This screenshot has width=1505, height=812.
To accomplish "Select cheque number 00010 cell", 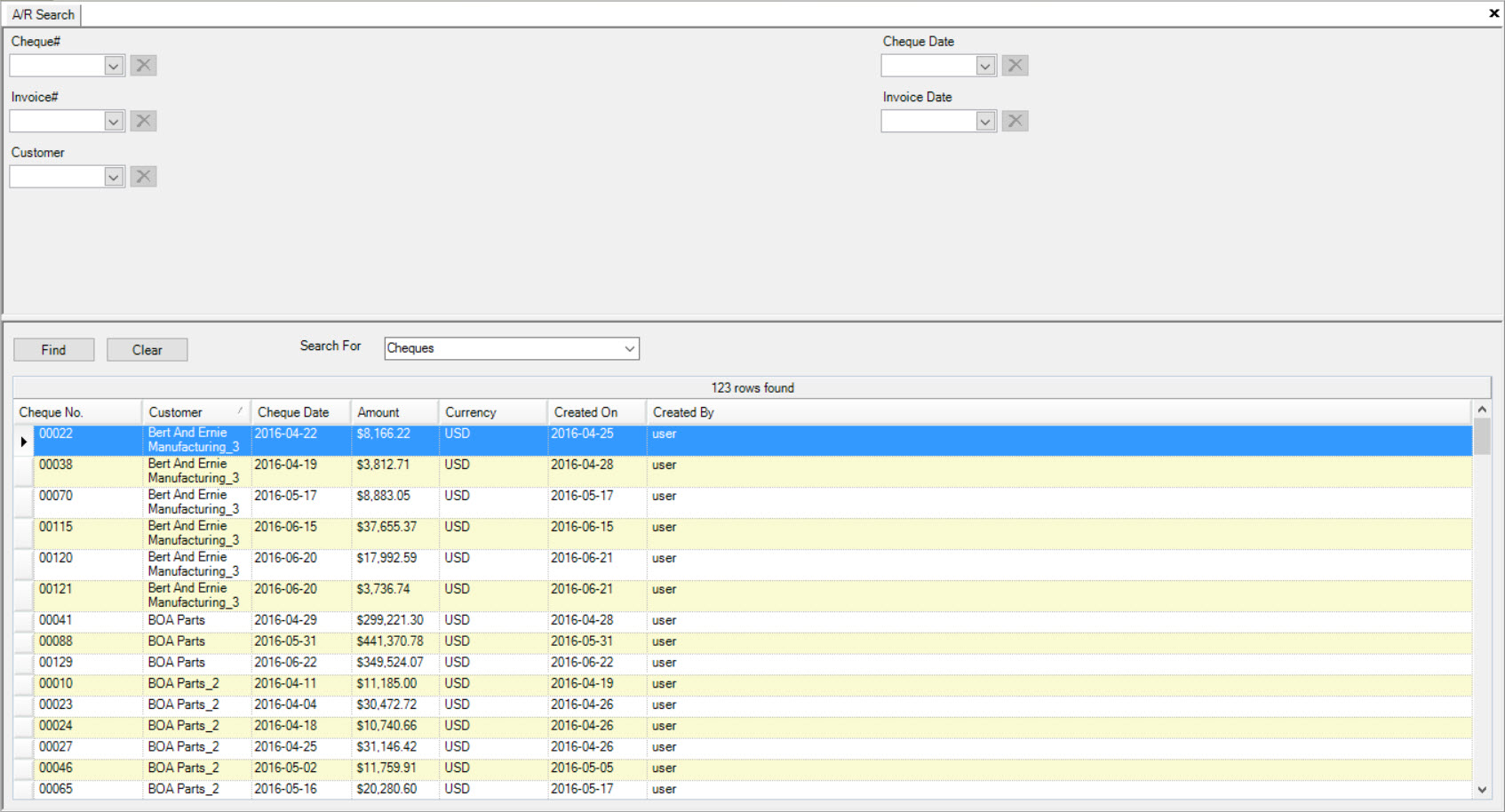I will click(88, 684).
